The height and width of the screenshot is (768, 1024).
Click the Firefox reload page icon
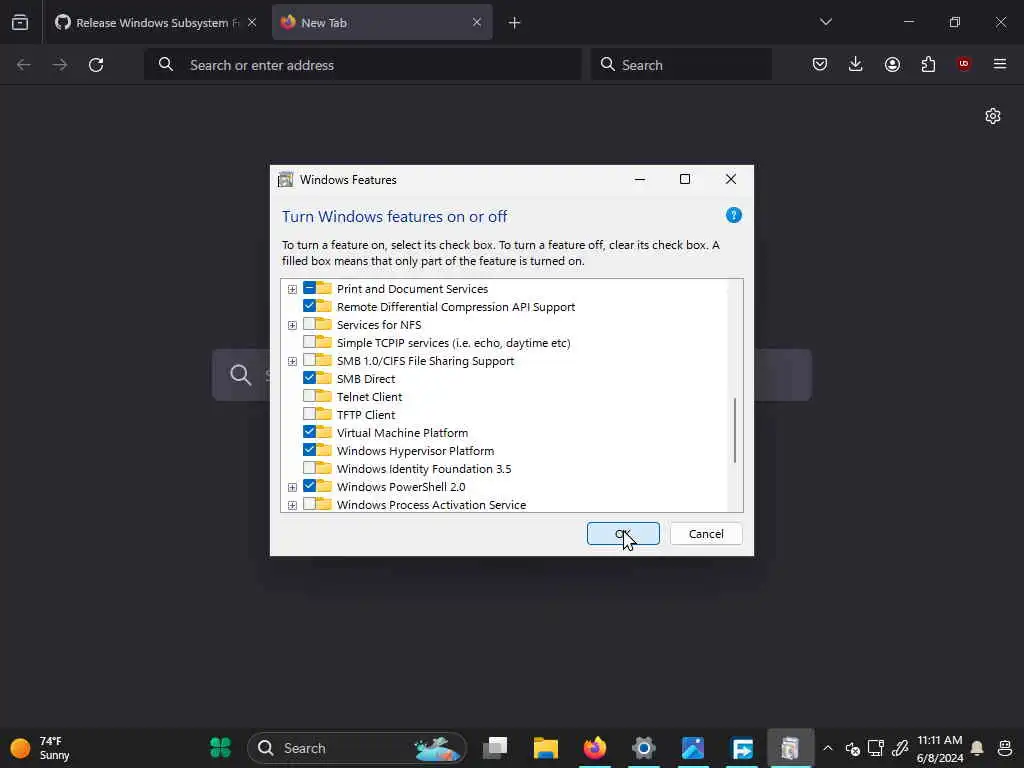click(x=96, y=65)
